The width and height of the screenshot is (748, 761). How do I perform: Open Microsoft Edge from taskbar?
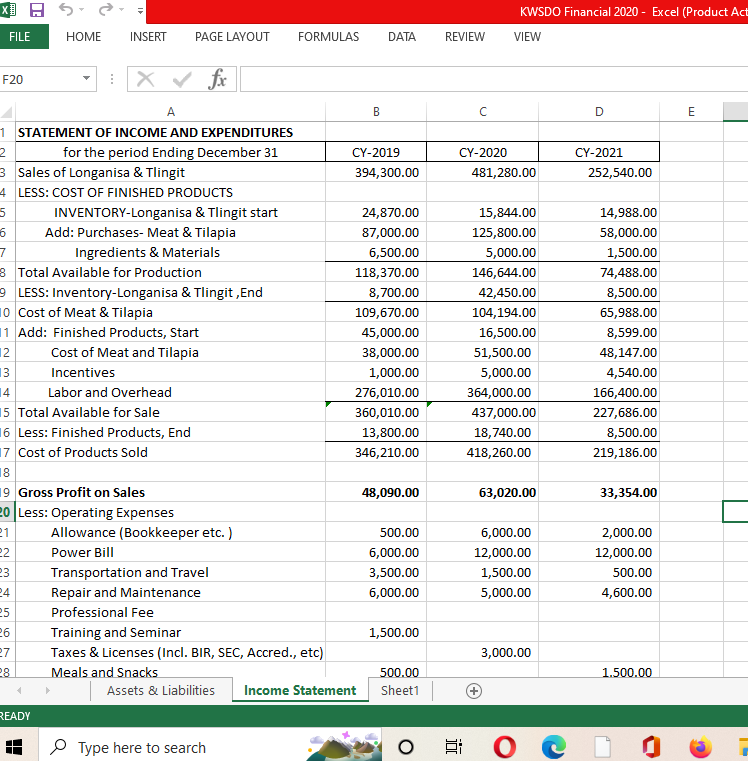click(x=553, y=747)
